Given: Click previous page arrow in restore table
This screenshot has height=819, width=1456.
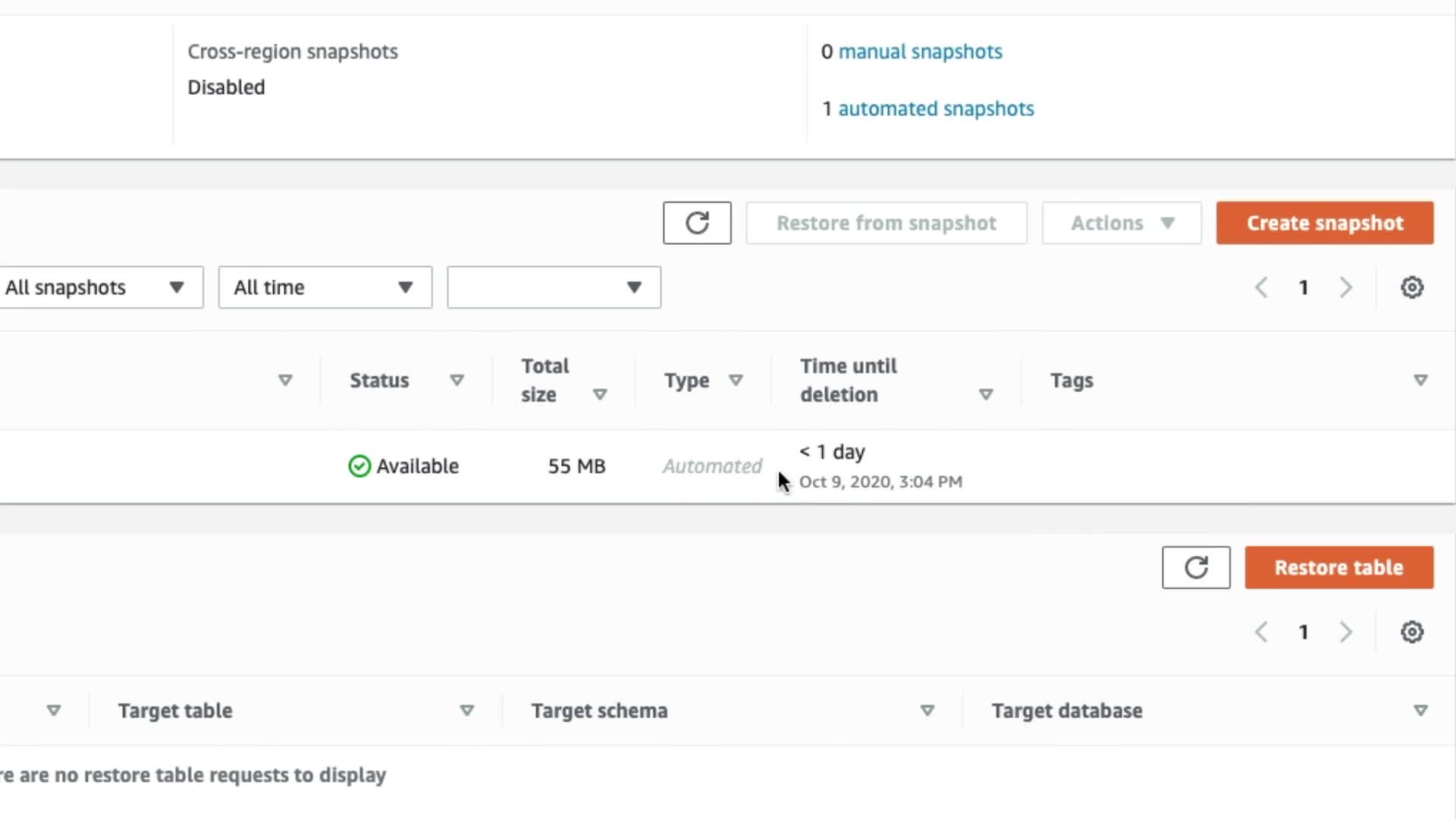Looking at the screenshot, I should tap(1261, 632).
